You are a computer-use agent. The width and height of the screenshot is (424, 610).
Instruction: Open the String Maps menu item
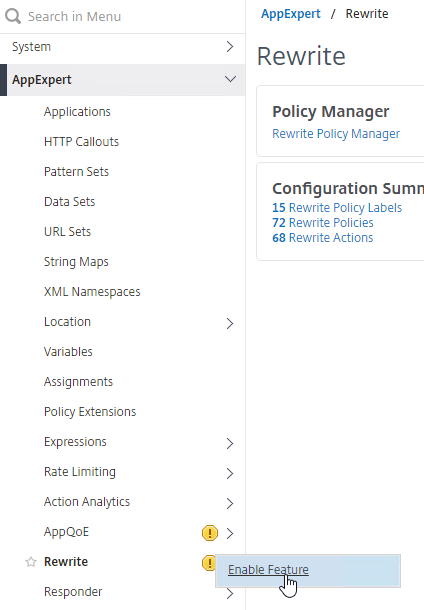click(76, 262)
